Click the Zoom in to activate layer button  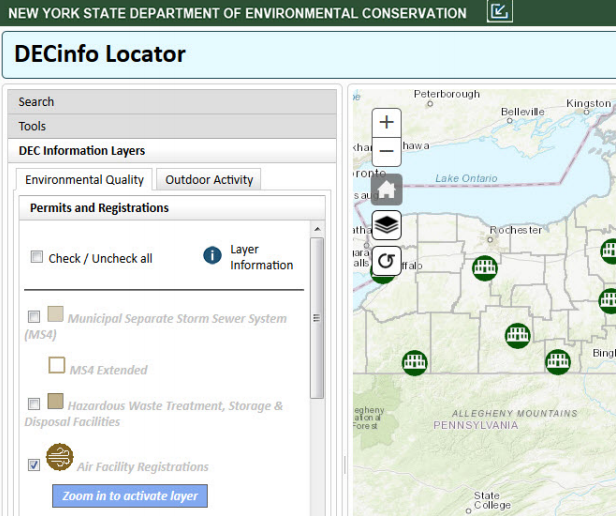(x=130, y=496)
